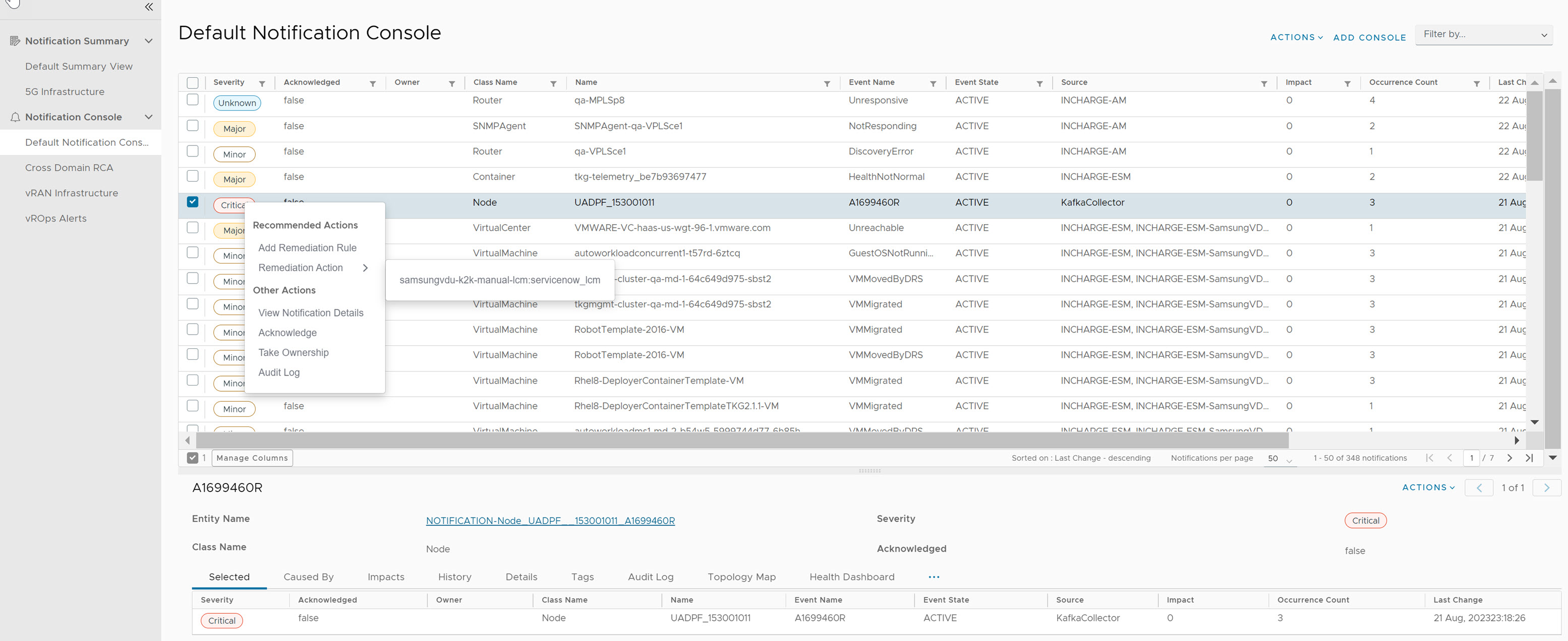Viewport: 1568px width, 641px height.
Task: Open vROps Alerts in sidebar
Action: [55, 219]
